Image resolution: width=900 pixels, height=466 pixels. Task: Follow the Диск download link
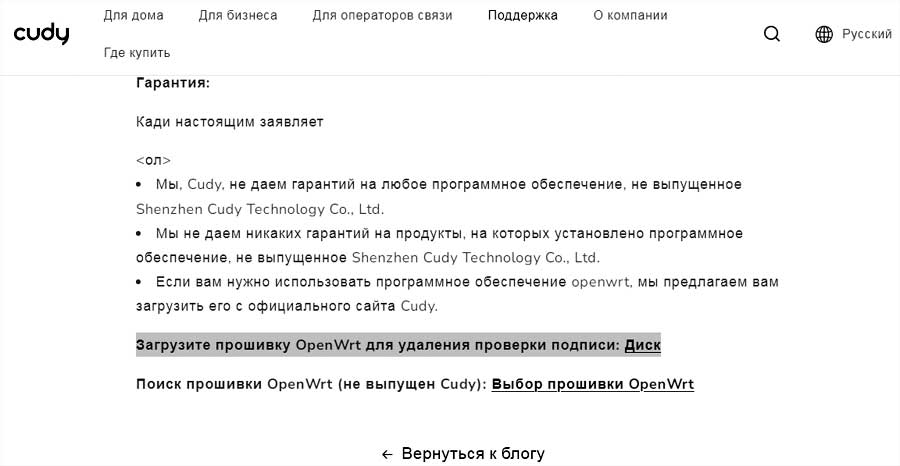[642, 345]
